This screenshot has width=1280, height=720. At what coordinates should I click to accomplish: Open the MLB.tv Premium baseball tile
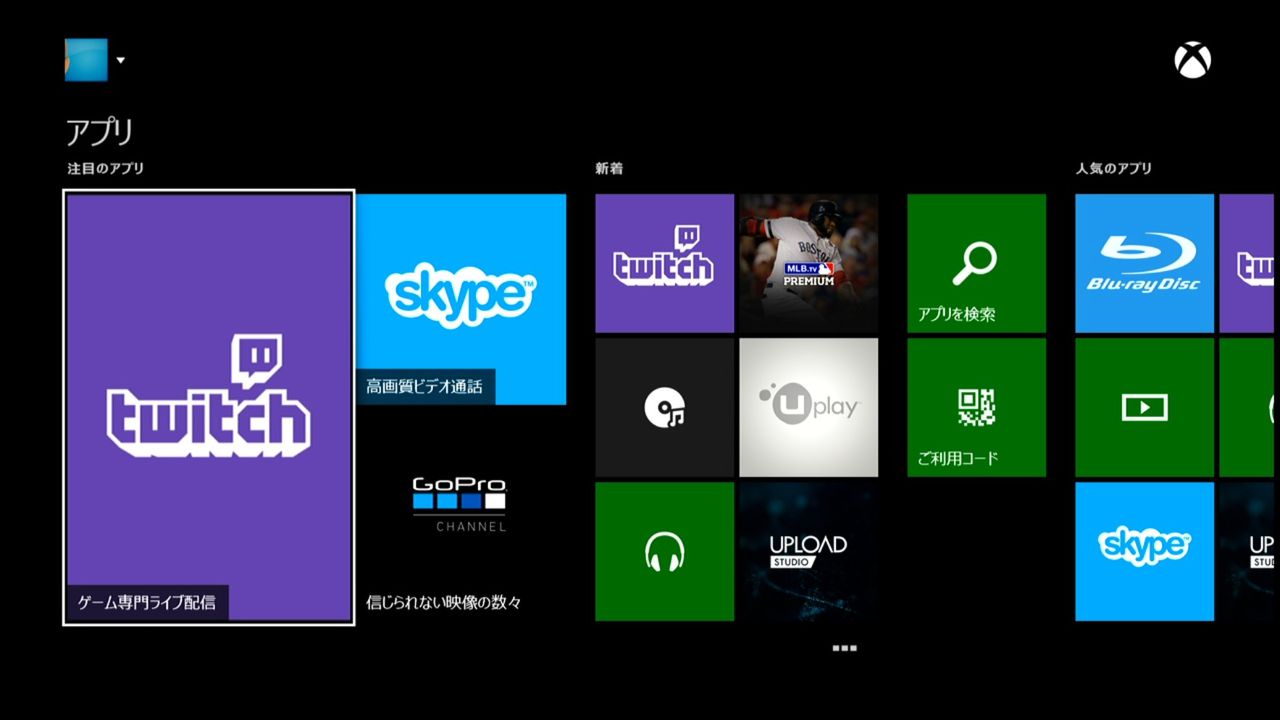pos(808,262)
